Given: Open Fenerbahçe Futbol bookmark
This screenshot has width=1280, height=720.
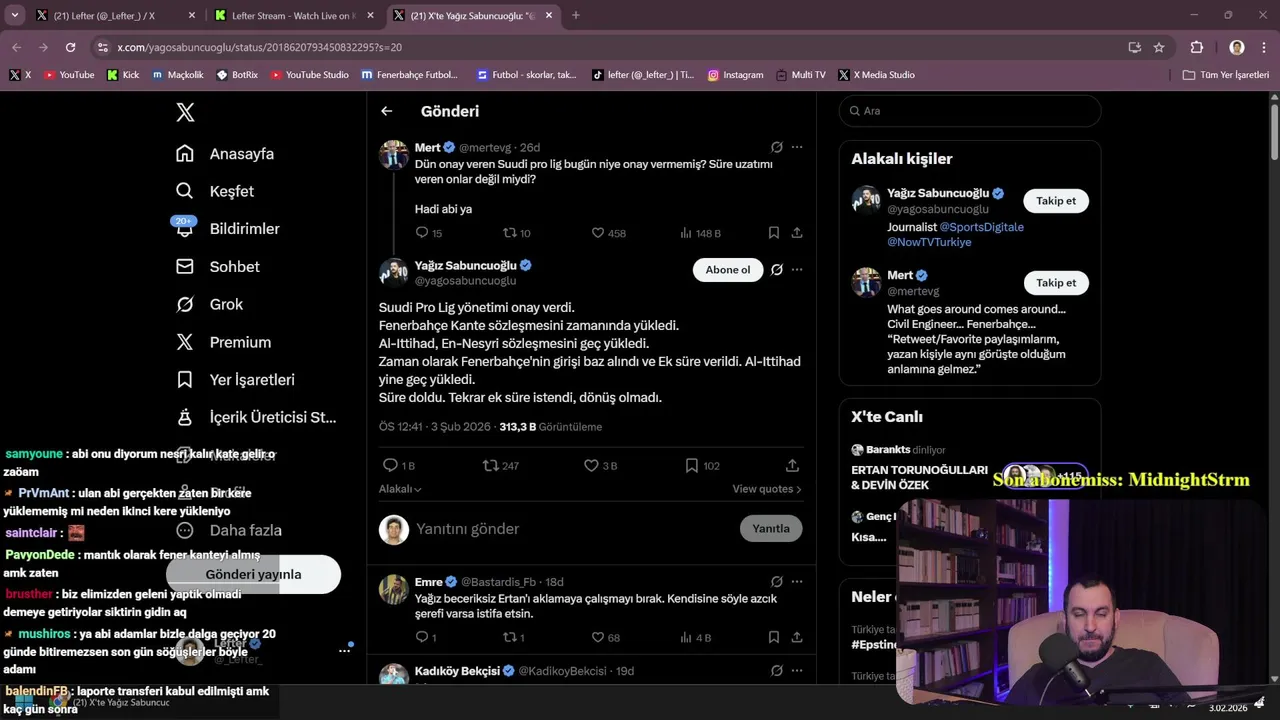Looking at the screenshot, I should [x=410, y=75].
